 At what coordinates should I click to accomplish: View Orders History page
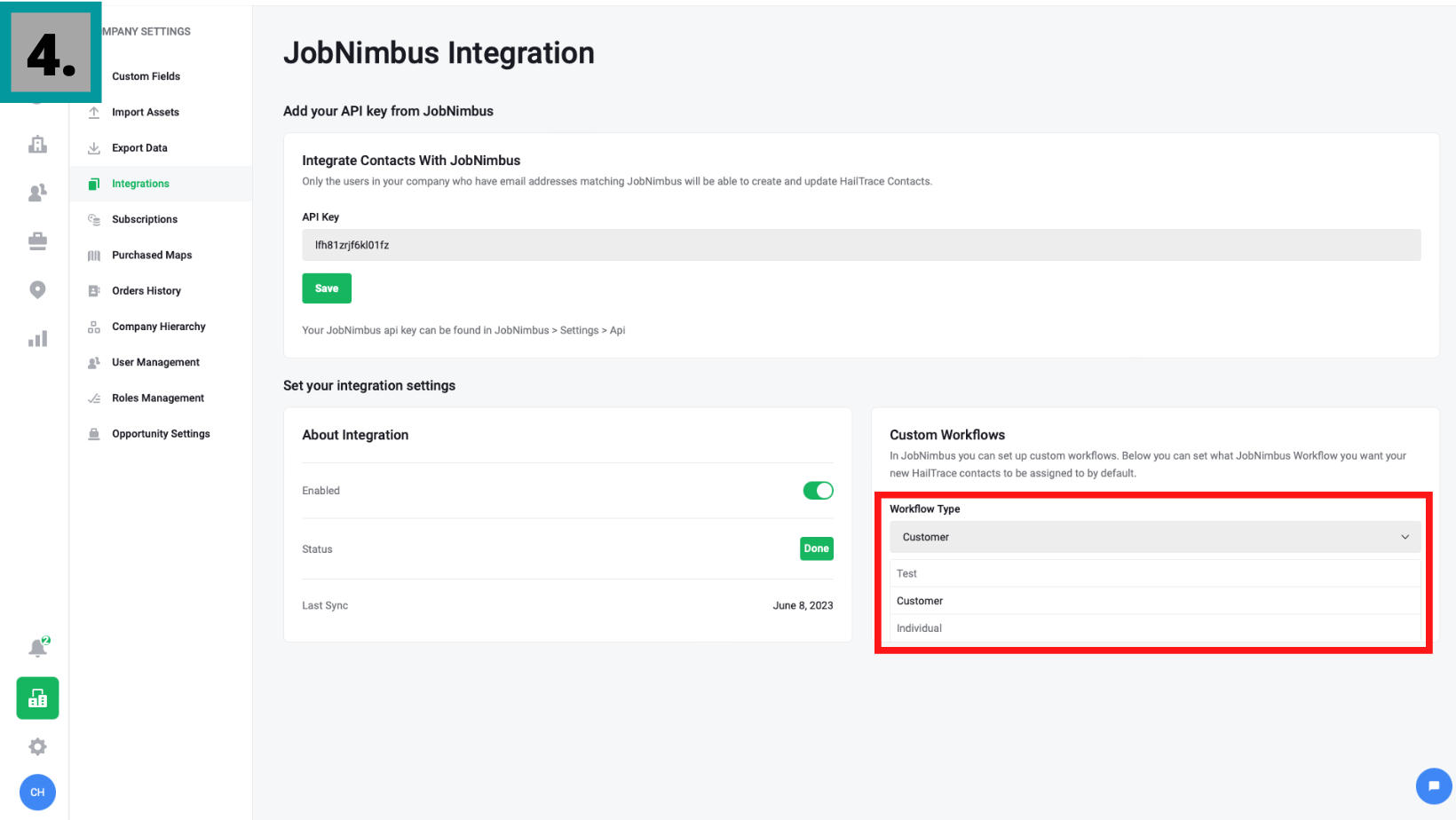(146, 291)
